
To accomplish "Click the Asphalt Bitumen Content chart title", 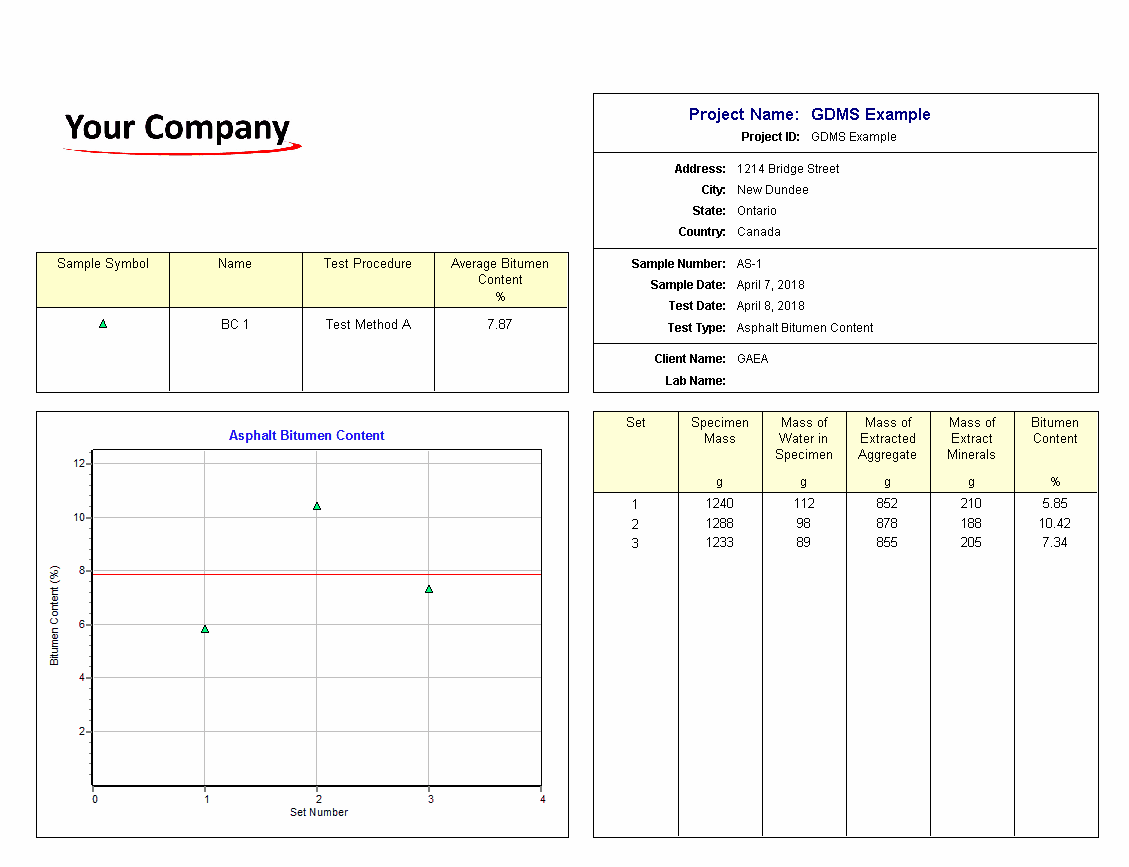I will point(306,436).
